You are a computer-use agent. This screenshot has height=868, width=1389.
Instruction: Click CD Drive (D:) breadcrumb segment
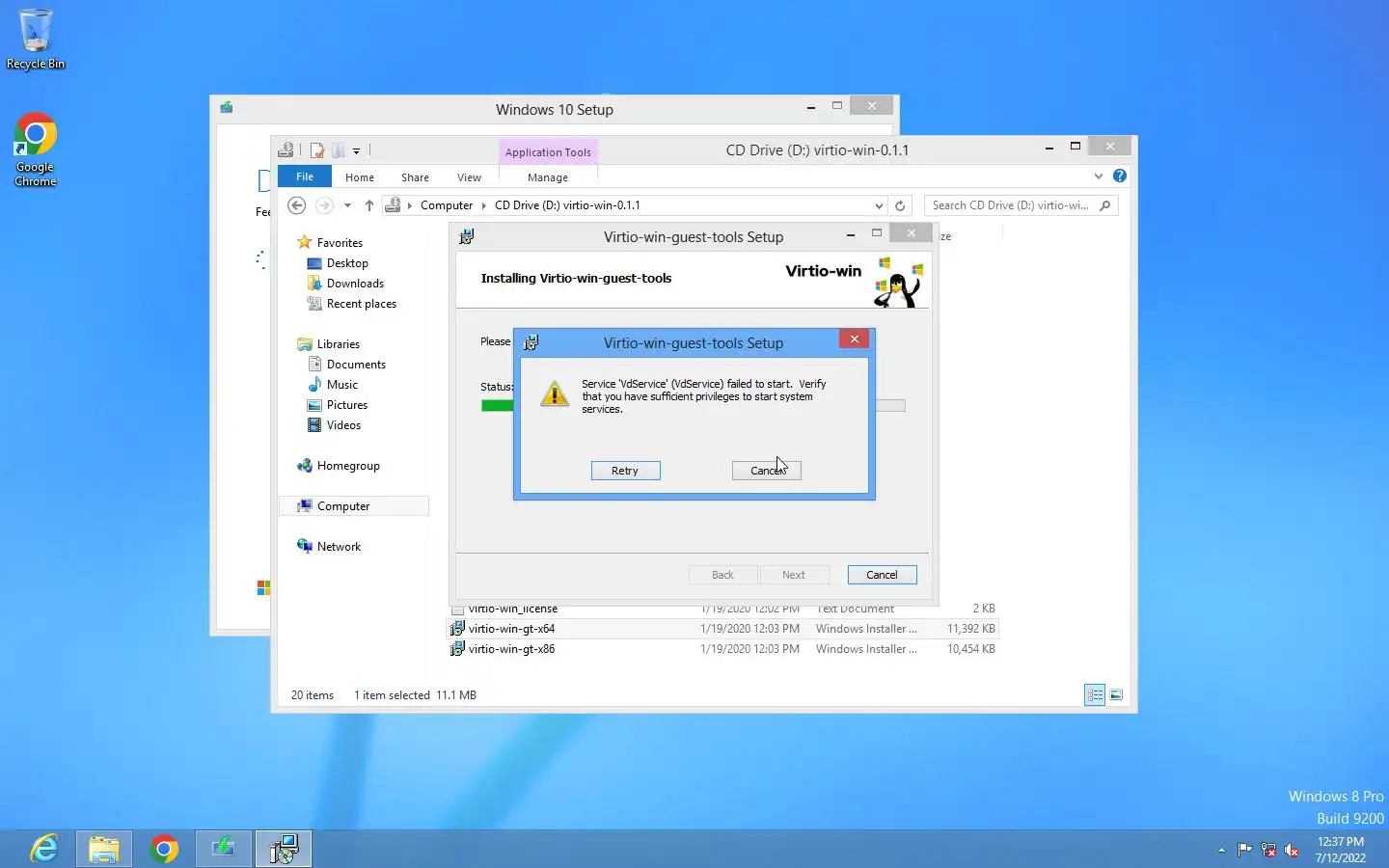(x=567, y=205)
